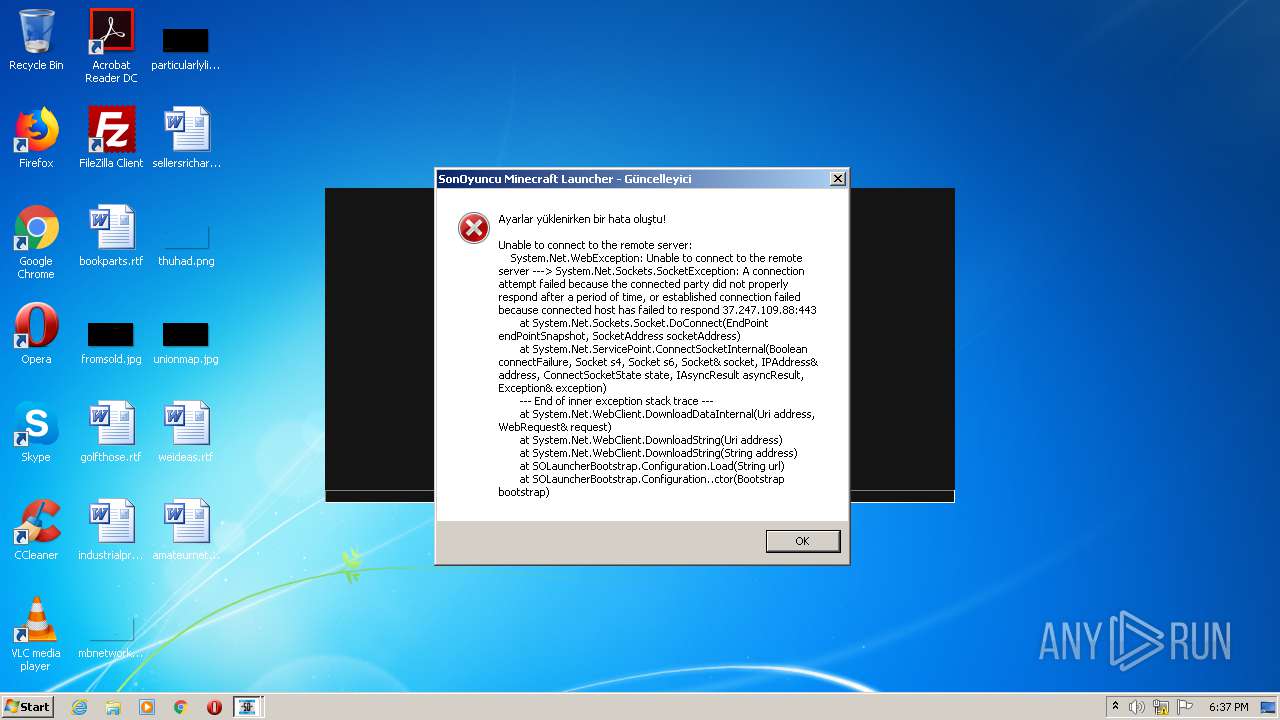1280x720 pixels.
Task: Select the bookparts.rtf document icon
Action: point(111,236)
